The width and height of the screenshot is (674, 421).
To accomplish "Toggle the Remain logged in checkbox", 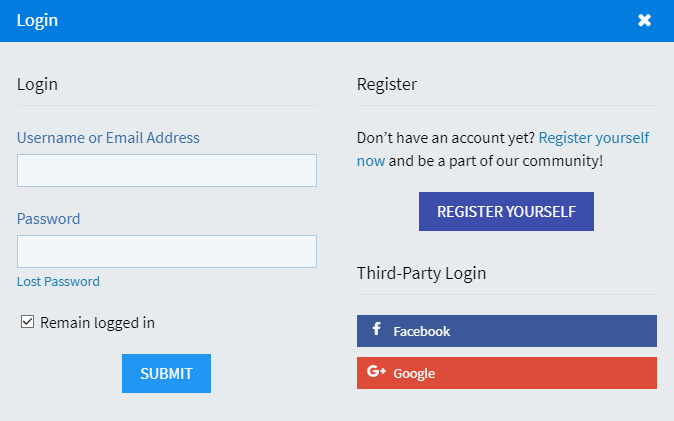I will point(28,322).
